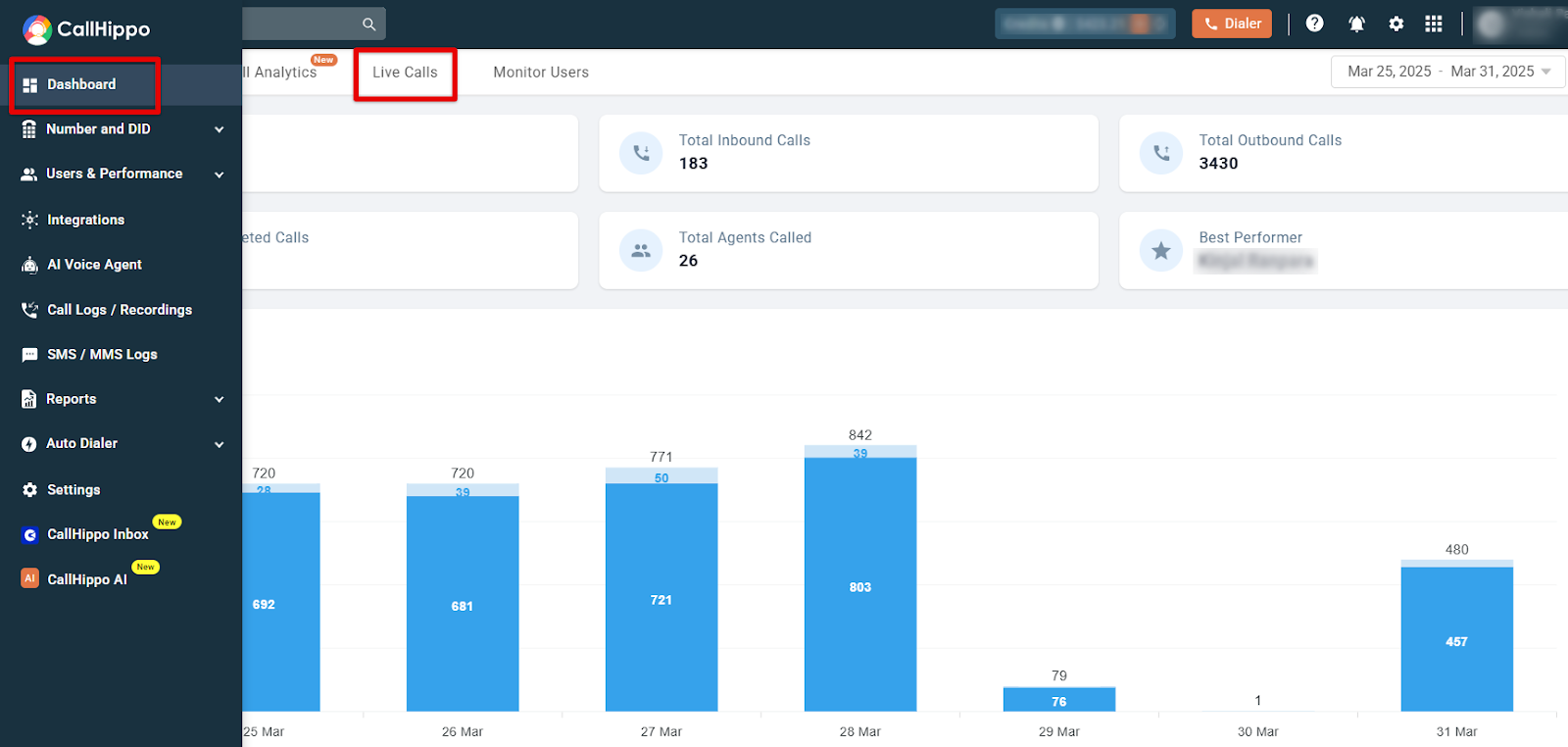Open SMS / MMS Logs

point(102,354)
